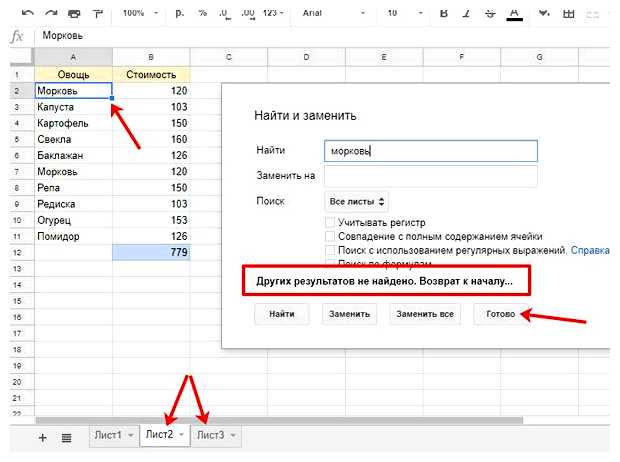Viewport: 620px width, 462px height.
Task: Undo the last action
Action: coord(28,13)
